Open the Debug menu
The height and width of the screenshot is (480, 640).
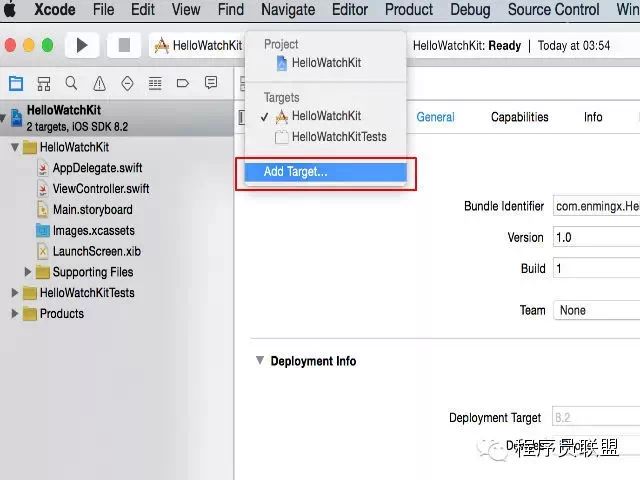[x=470, y=9]
